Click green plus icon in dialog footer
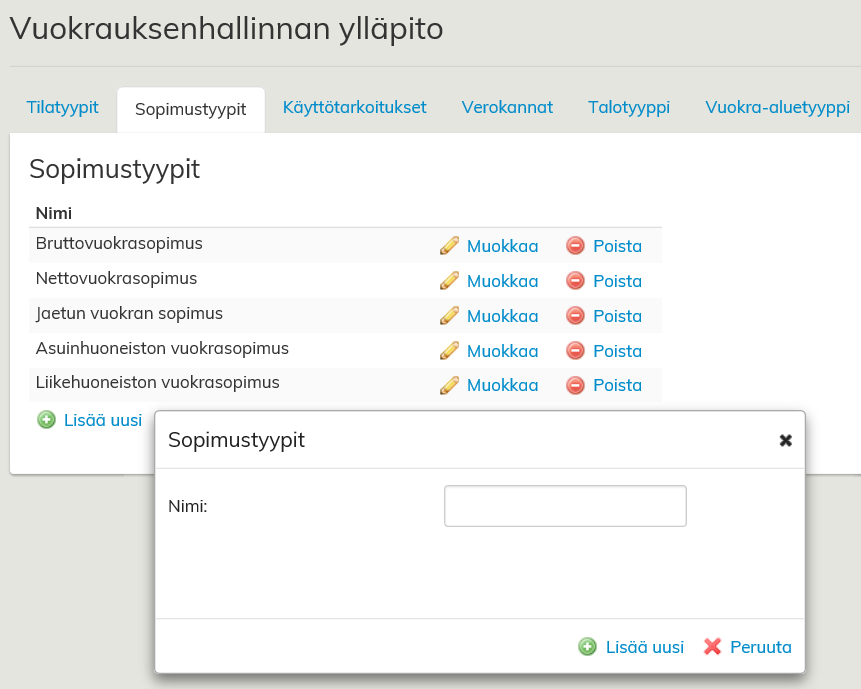861x689 pixels. coord(587,647)
